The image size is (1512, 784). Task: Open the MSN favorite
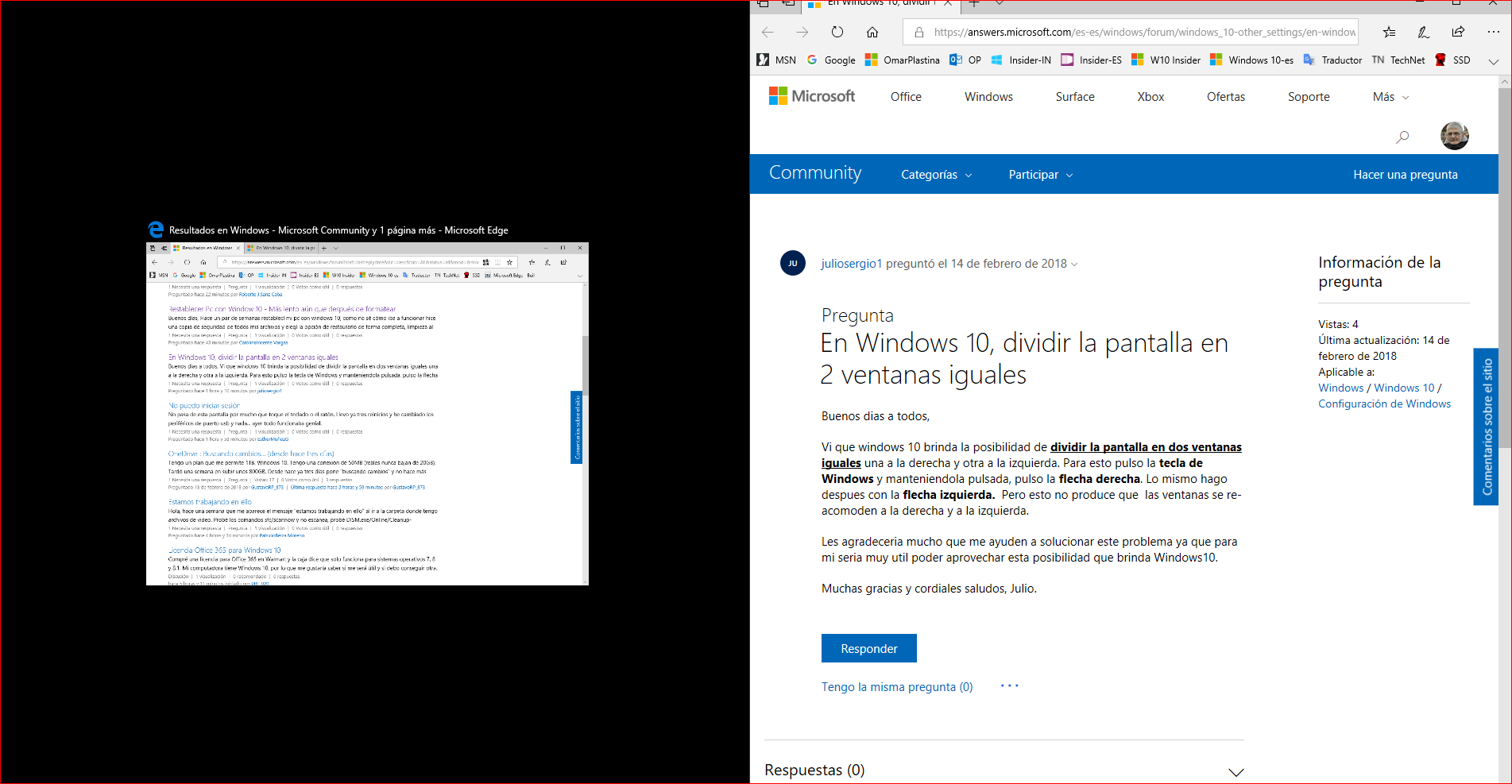coord(777,60)
